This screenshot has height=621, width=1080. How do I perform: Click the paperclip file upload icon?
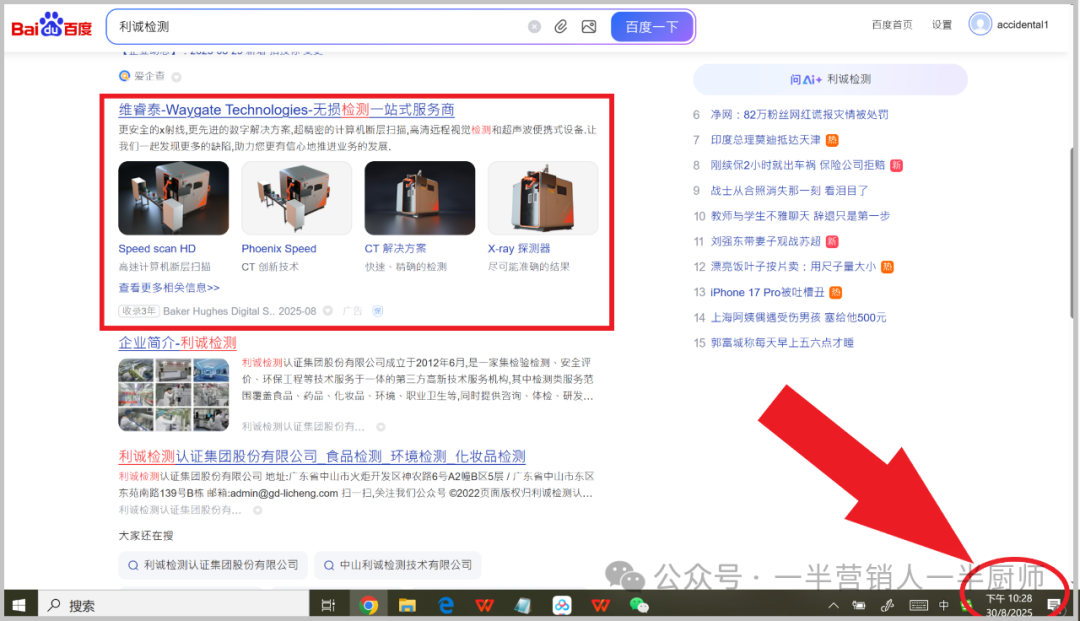561,27
